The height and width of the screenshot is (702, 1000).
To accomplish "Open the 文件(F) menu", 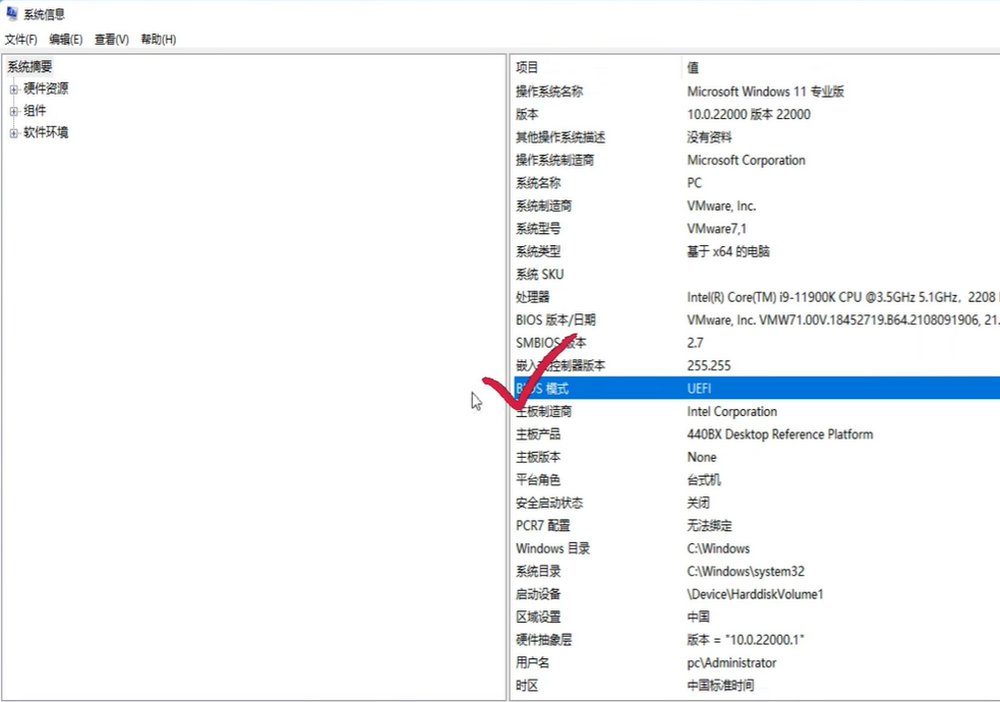I will [x=21, y=39].
